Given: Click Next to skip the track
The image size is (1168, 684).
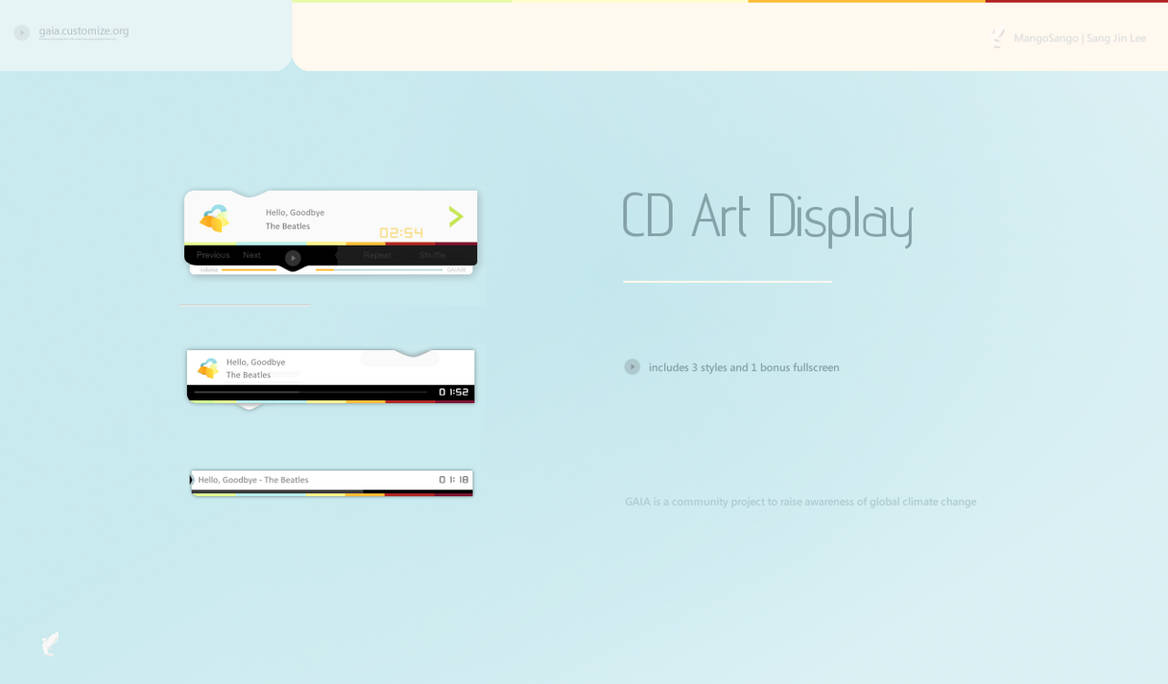Looking at the screenshot, I should point(252,255).
